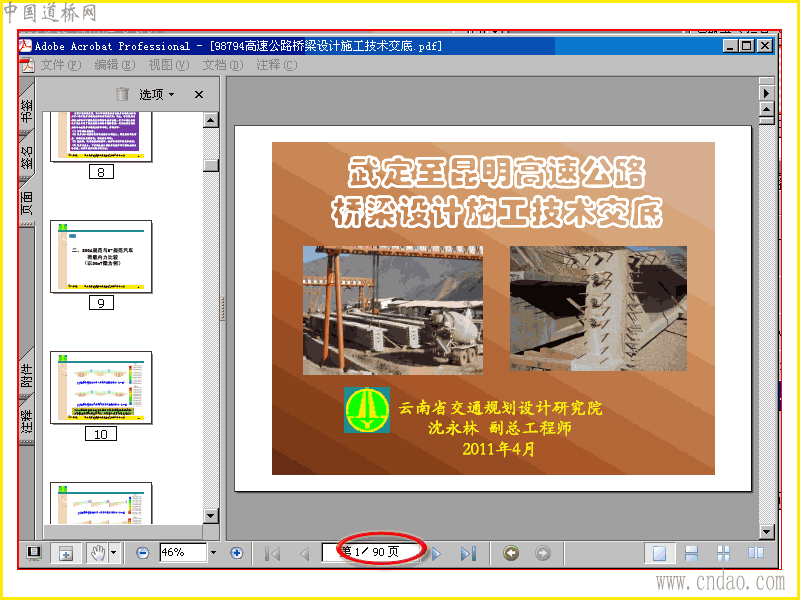Switch to the 书签 bookmarks tab

click(x=27, y=109)
